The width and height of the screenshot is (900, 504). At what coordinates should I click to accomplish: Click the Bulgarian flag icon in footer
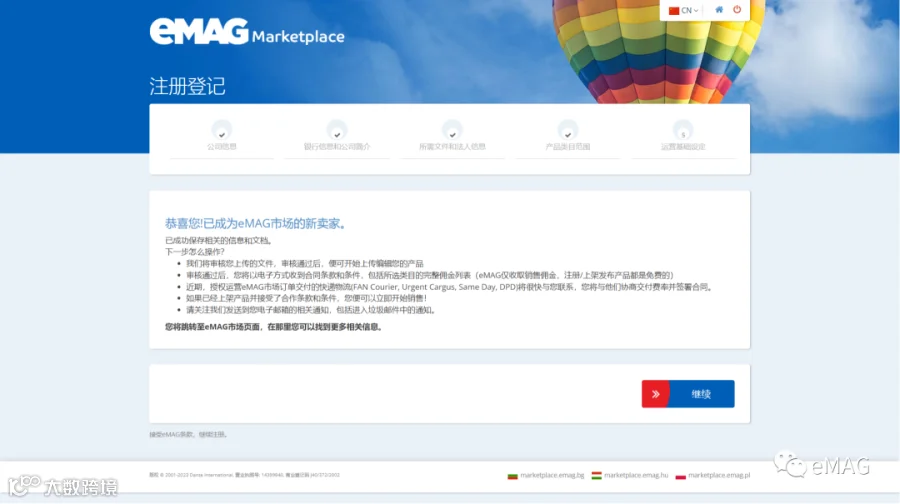click(x=513, y=476)
